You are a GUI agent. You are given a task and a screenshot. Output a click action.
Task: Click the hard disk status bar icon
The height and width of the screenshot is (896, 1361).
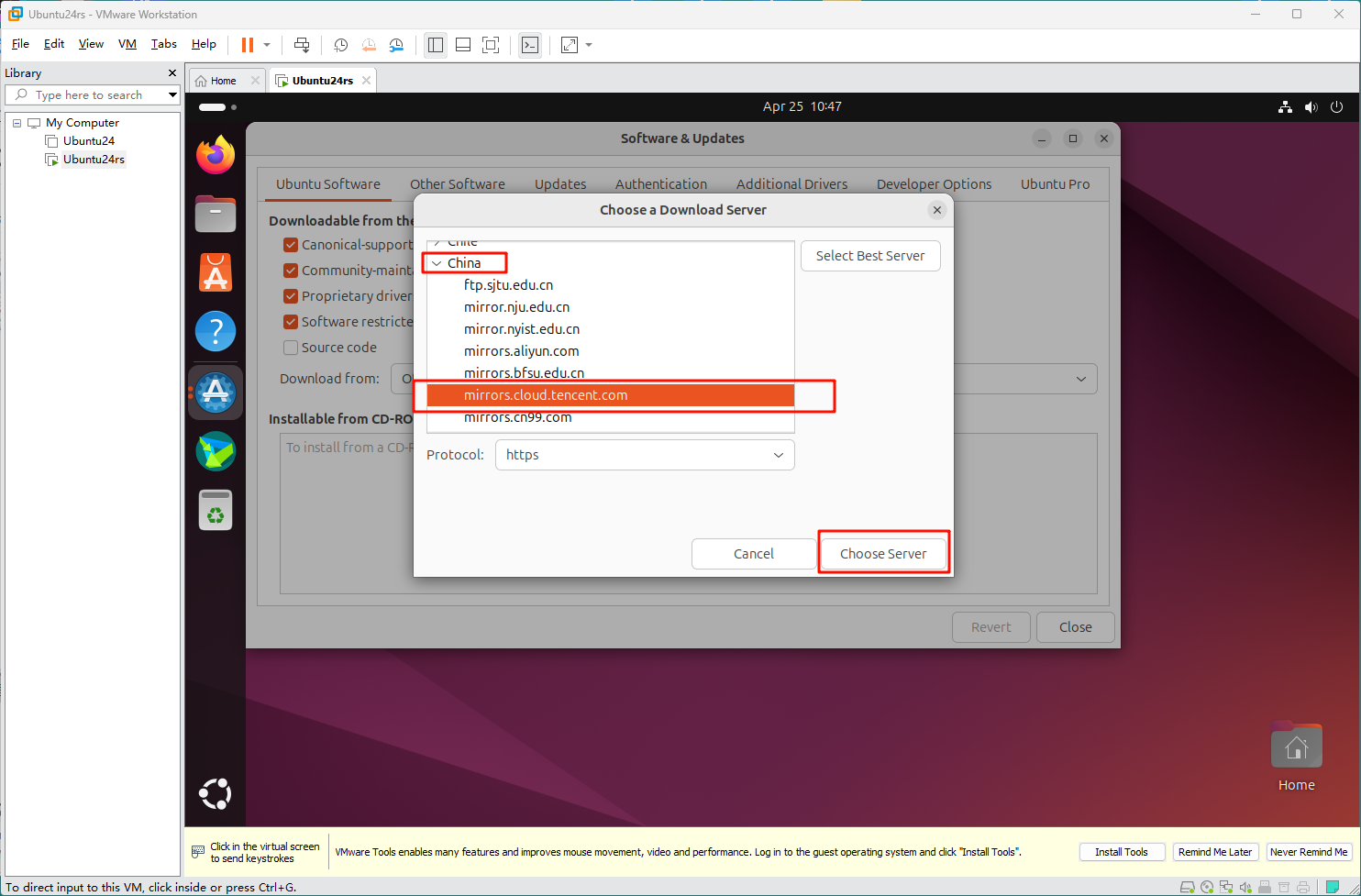[1188, 887]
